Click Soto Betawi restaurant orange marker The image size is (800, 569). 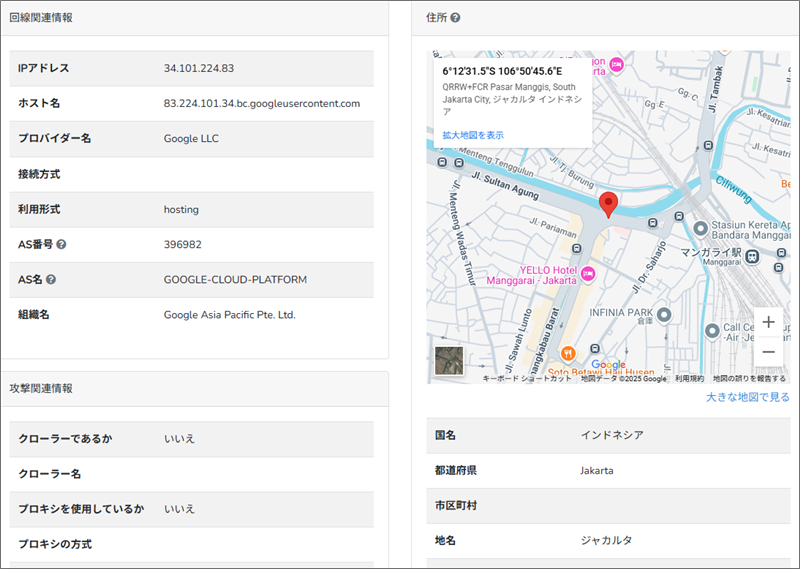coord(568,353)
